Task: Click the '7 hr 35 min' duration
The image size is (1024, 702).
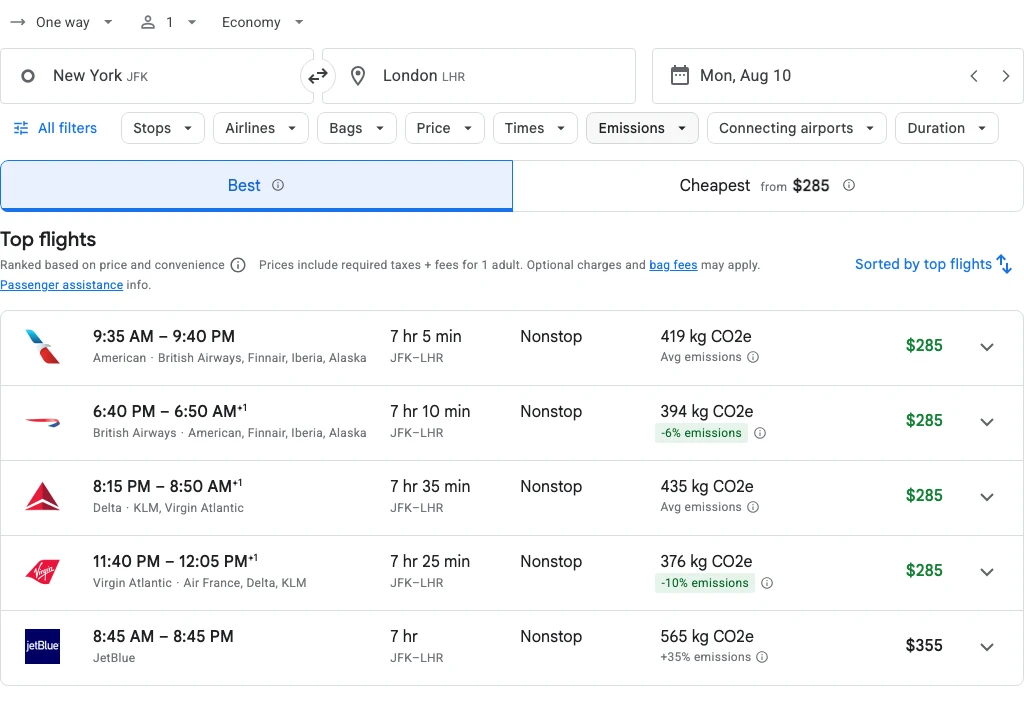Action: 430,487
